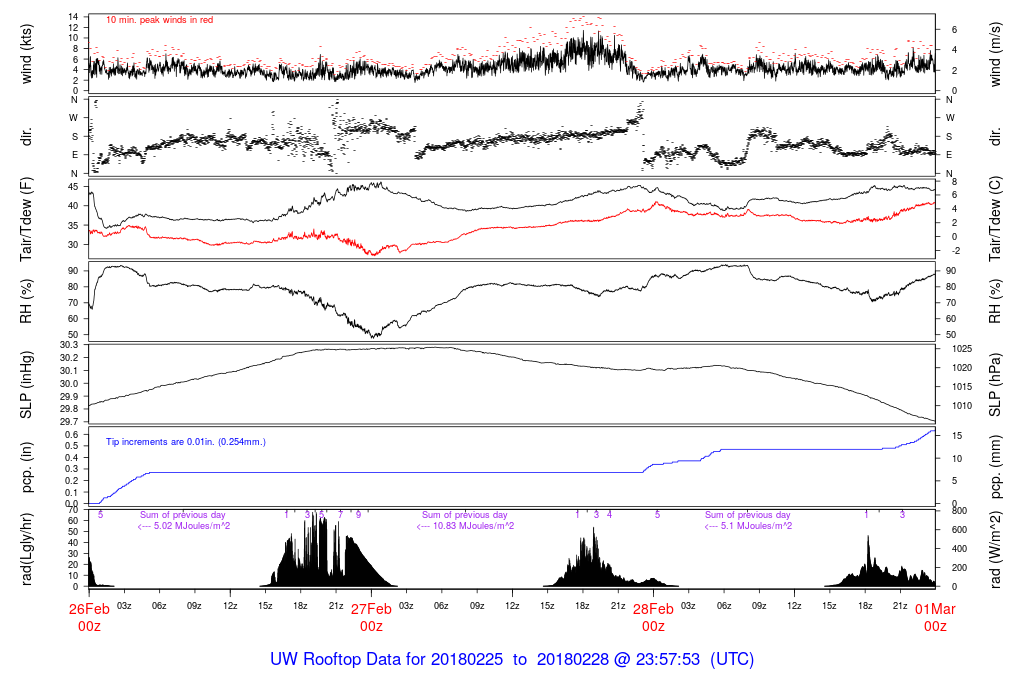
Task: Select the '29.7' tick on SLP axis
Action: (69, 422)
